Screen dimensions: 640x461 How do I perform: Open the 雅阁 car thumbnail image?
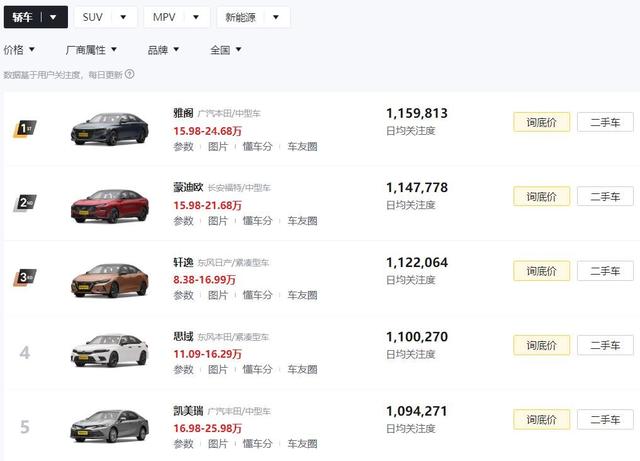(109, 129)
